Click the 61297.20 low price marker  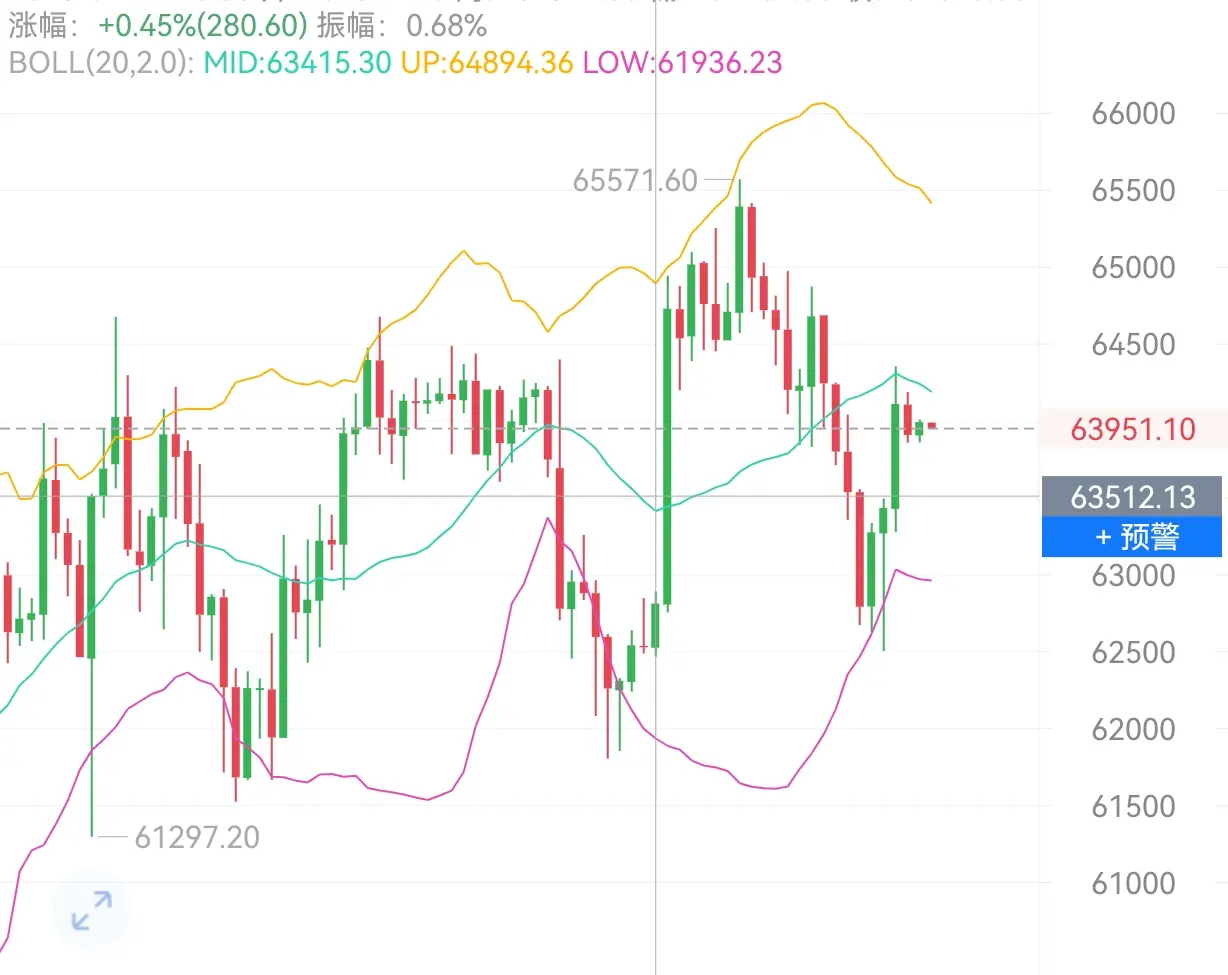(197, 837)
